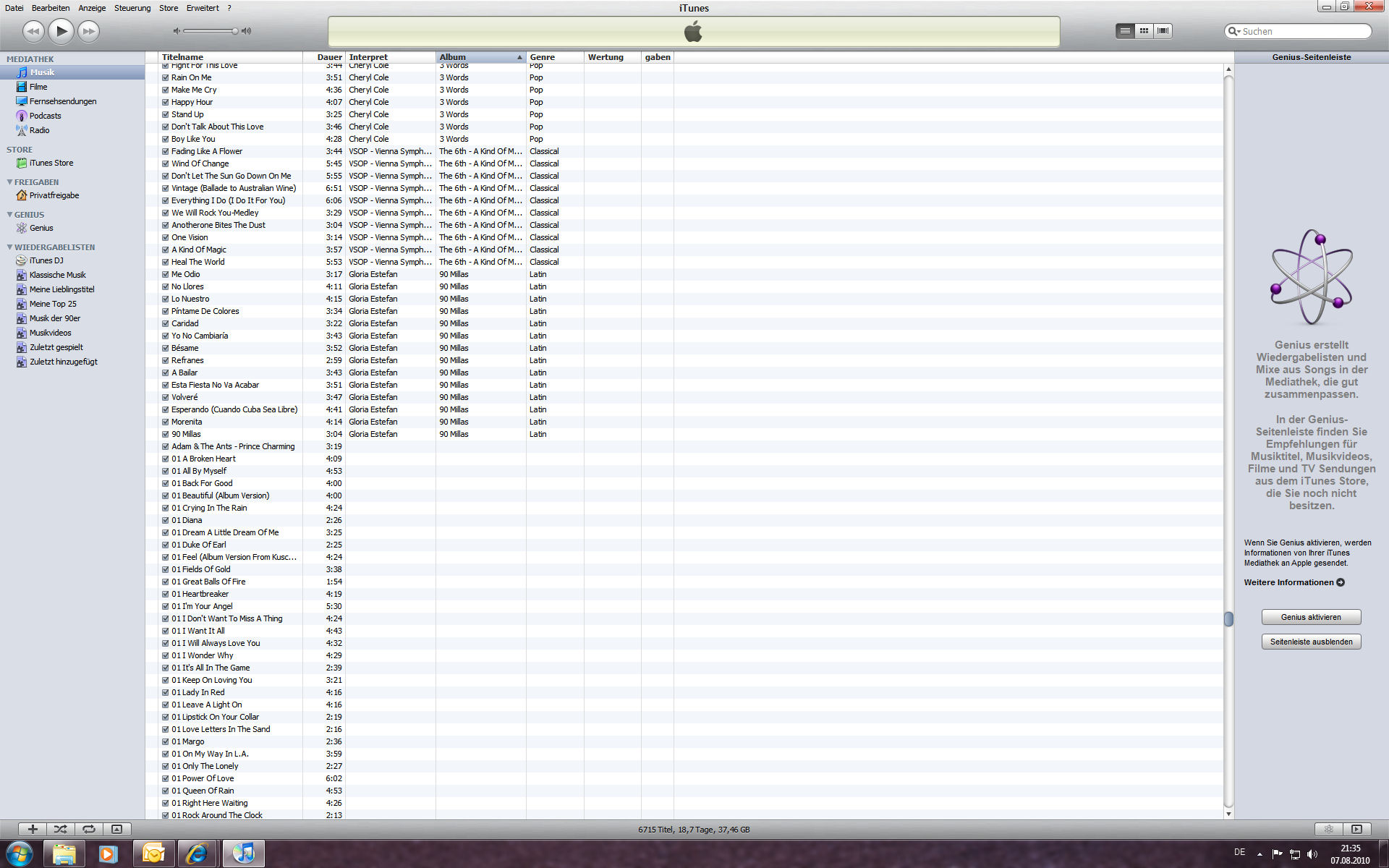Screen dimensions: 1389x868
Task: Open the search magnifier options dropdown
Action: pyautogui.click(x=1233, y=31)
